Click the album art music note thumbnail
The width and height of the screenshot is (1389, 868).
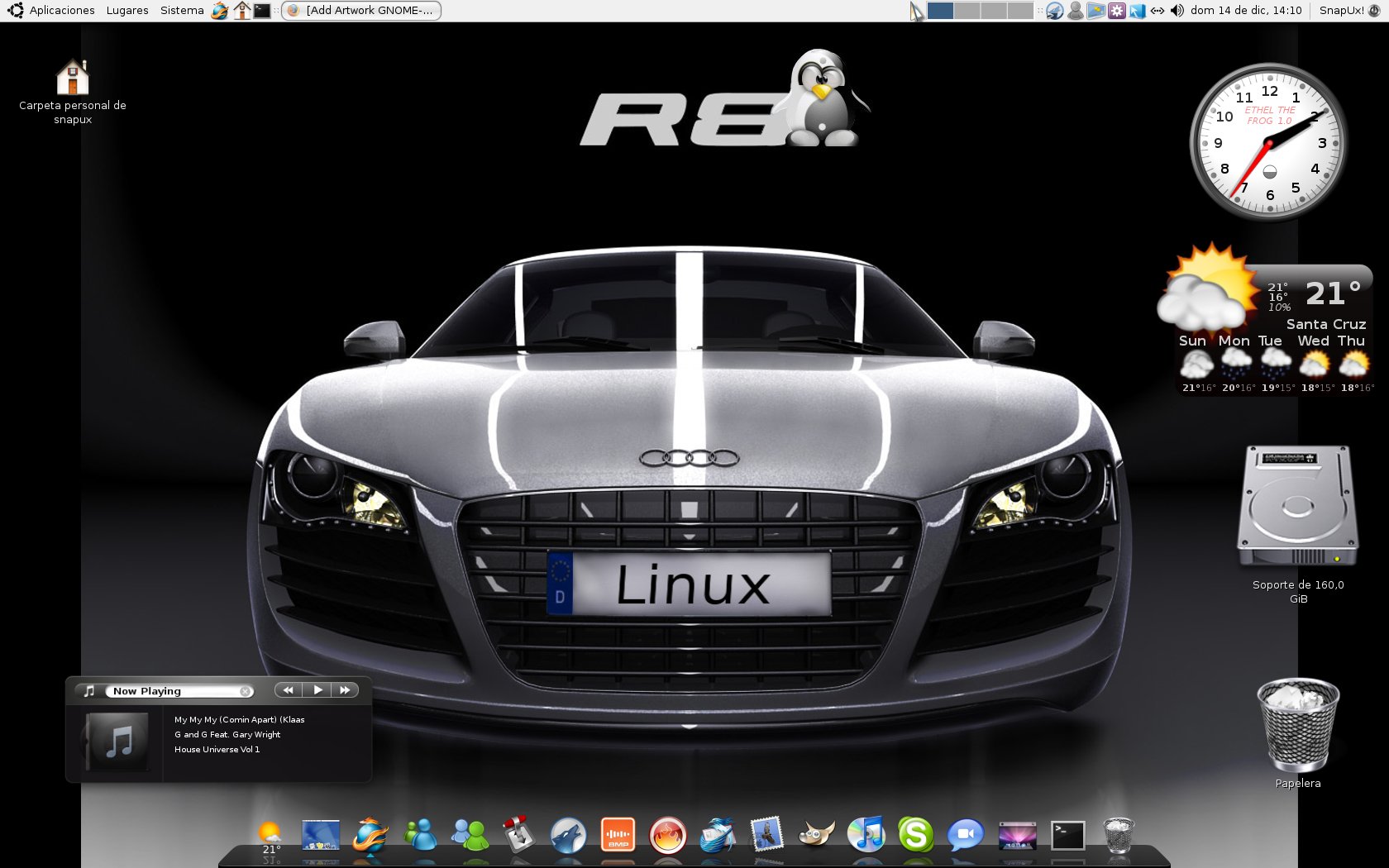coord(118,742)
